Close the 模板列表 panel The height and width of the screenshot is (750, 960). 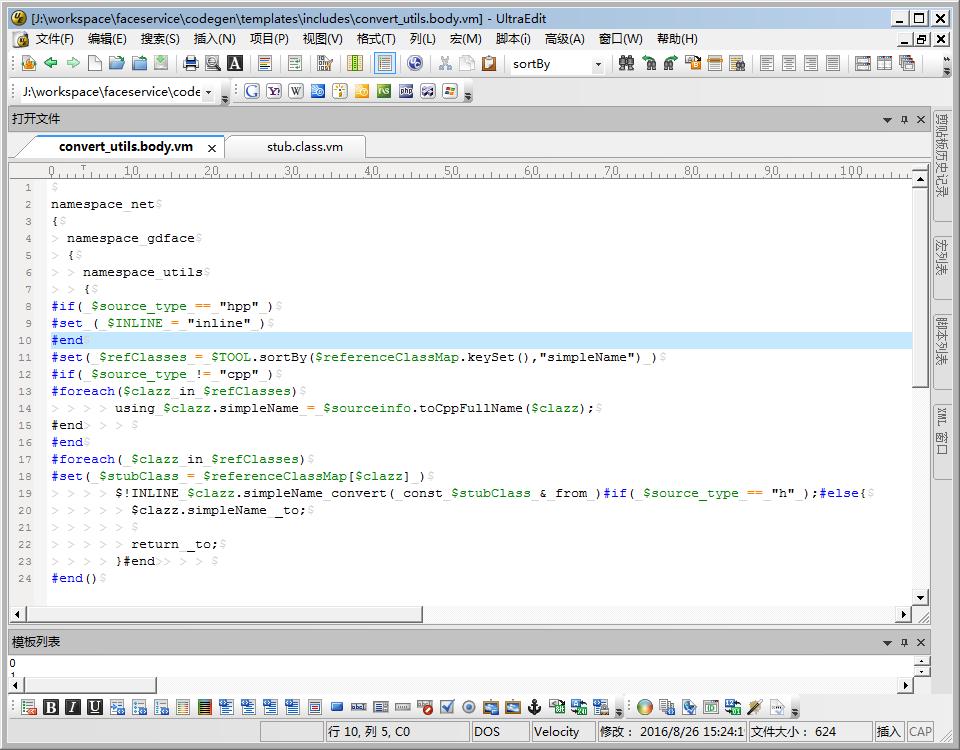921,642
